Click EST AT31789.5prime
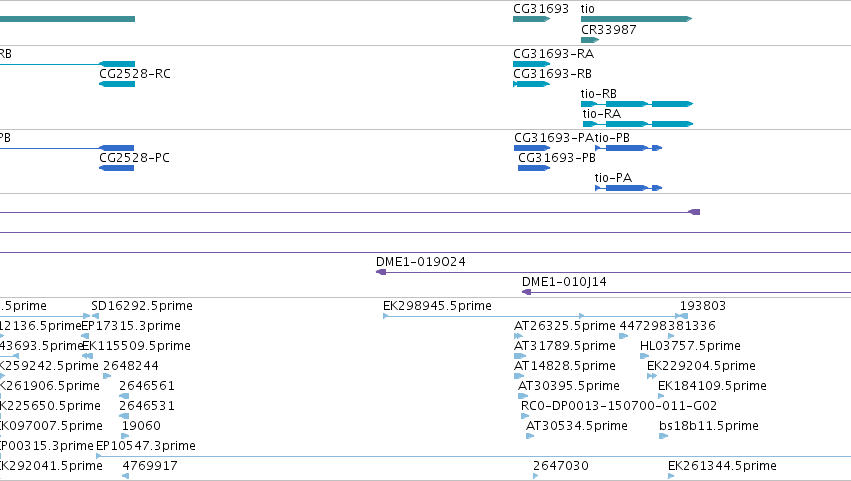 pos(565,346)
